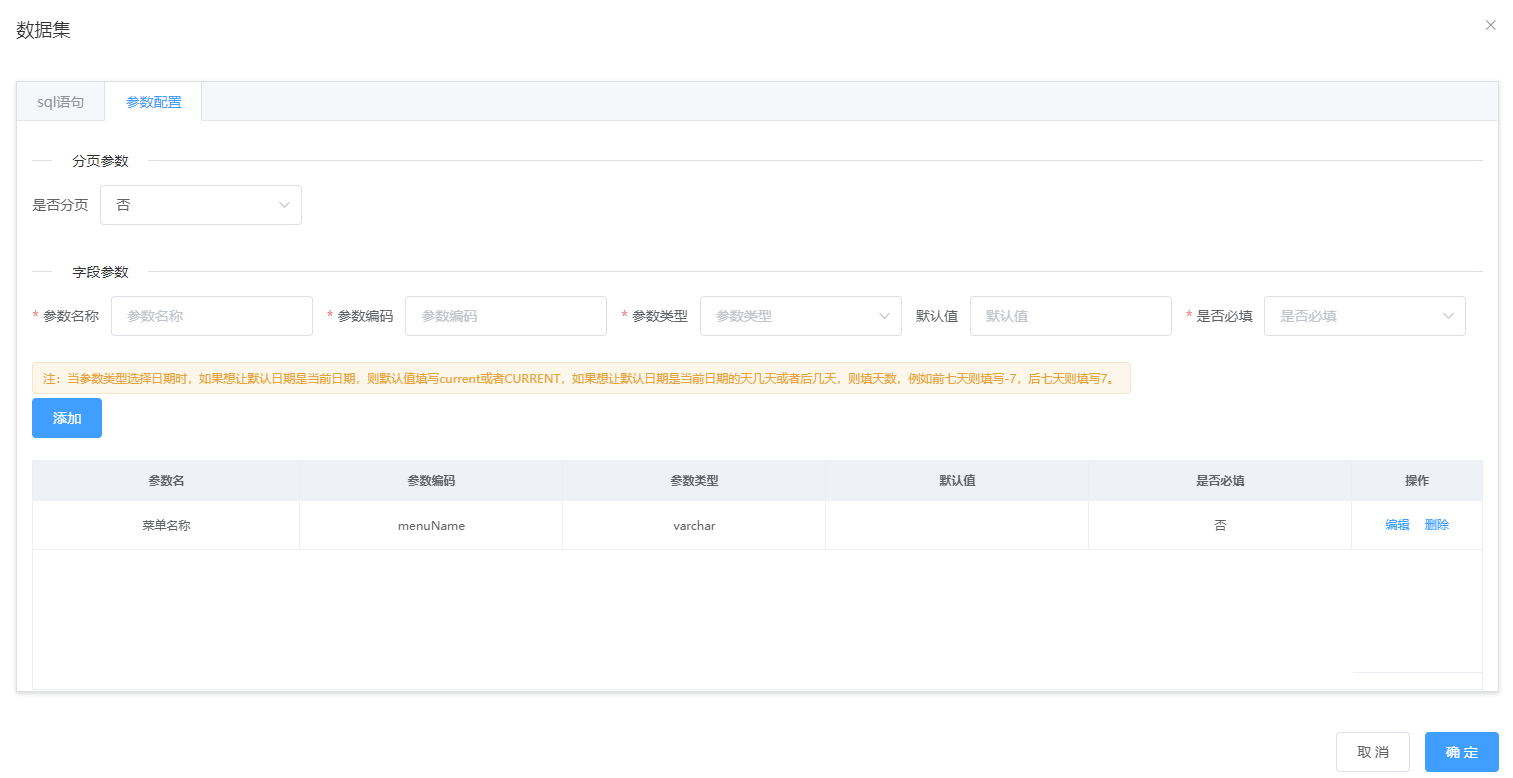The width and height of the screenshot is (1513, 778).
Task: Click the 参数编码 input field
Action: pyautogui.click(x=505, y=315)
